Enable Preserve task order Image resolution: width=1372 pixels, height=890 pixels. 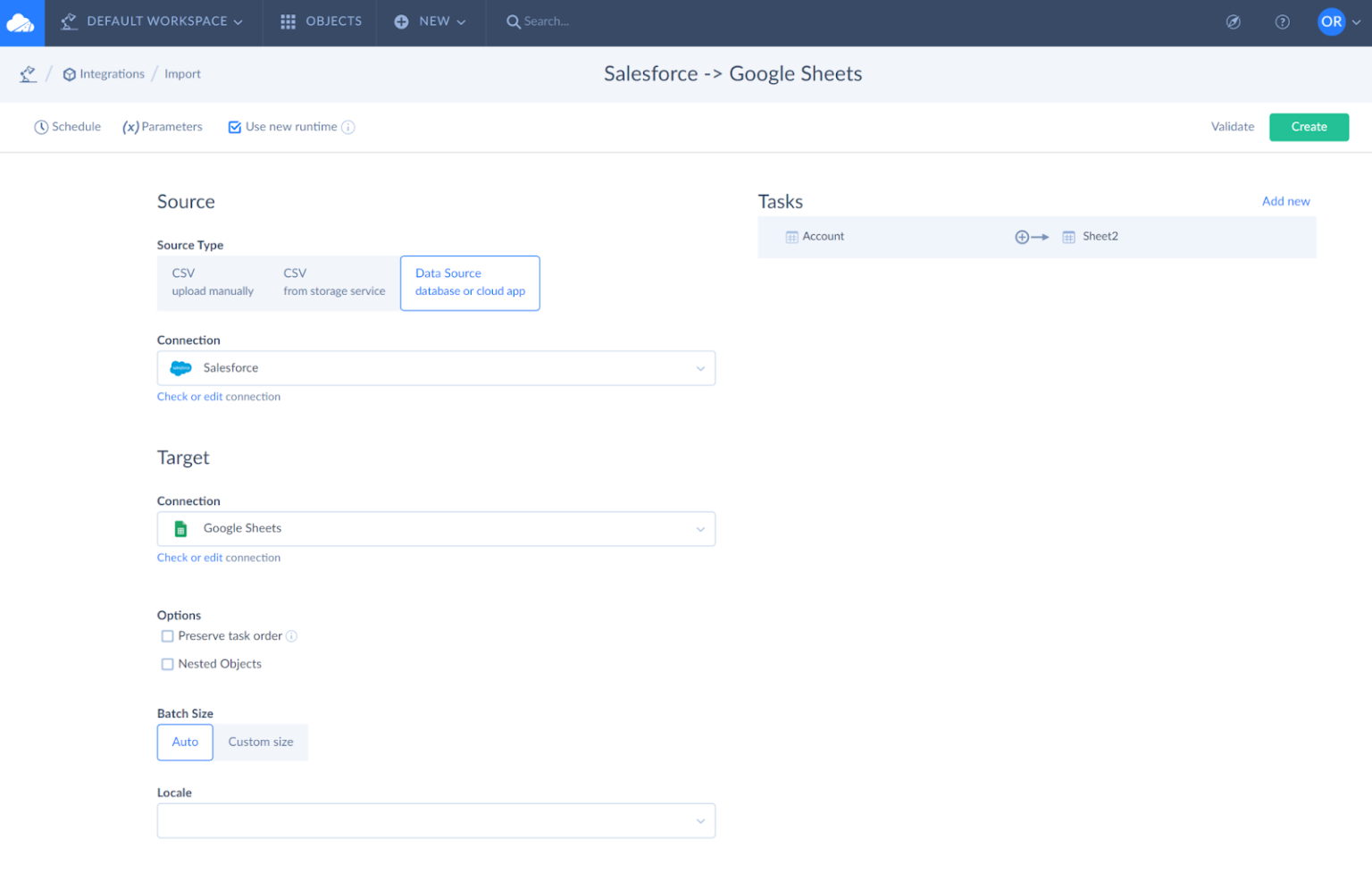pyautogui.click(x=167, y=635)
